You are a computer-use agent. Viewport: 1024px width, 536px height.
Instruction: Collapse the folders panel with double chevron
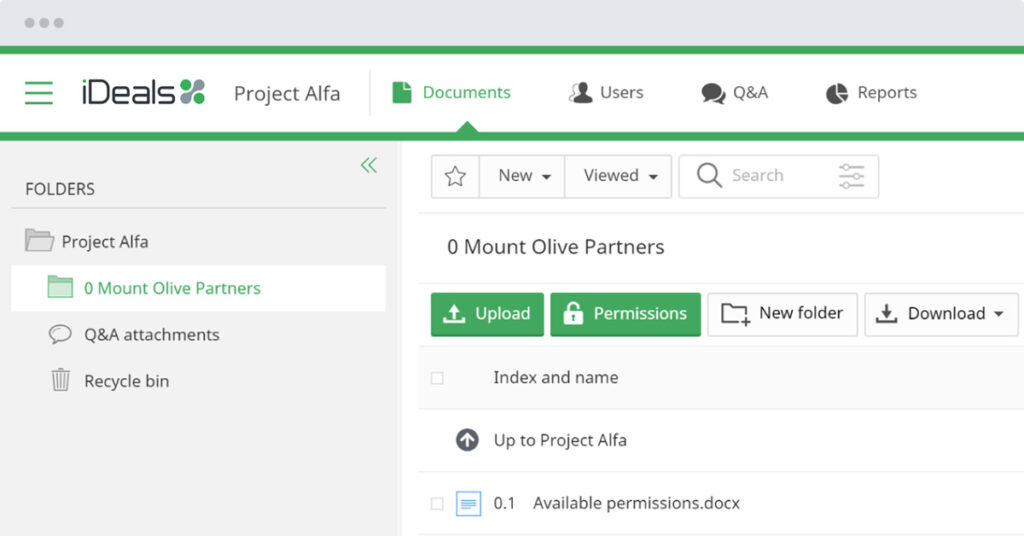[369, 165]
